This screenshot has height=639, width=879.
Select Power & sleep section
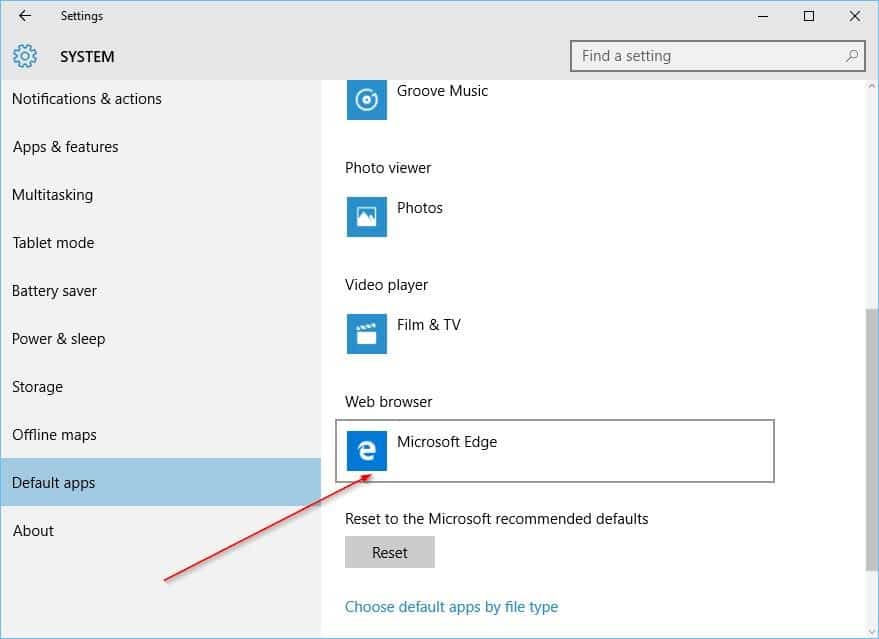(x=160, y=339)
